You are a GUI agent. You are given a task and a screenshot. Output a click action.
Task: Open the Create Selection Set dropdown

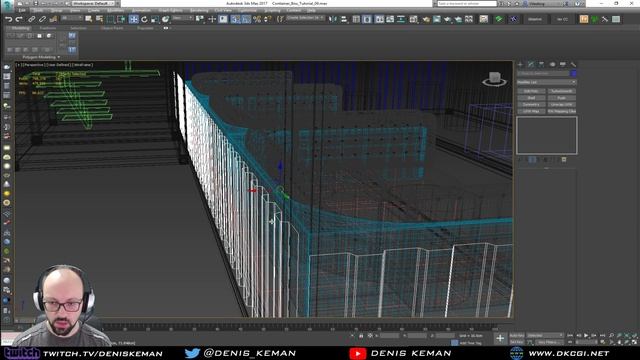point(305,18)
